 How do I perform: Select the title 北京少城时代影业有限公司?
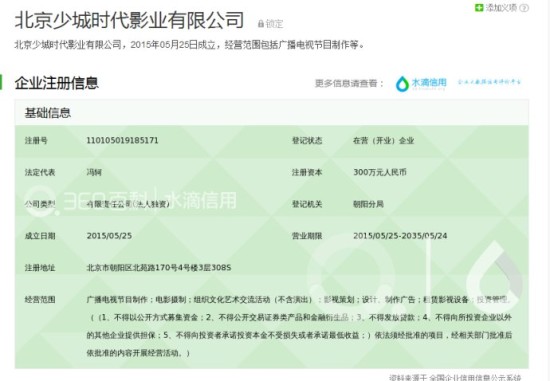pos(129,20)
